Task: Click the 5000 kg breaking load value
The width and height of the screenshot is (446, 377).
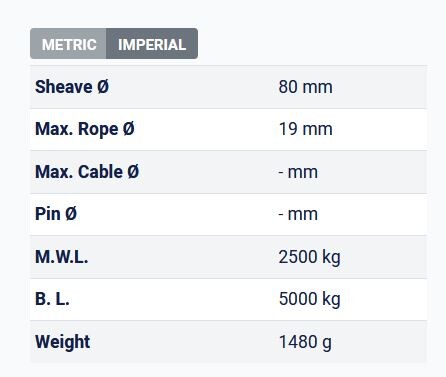Action: click(309, 299)
